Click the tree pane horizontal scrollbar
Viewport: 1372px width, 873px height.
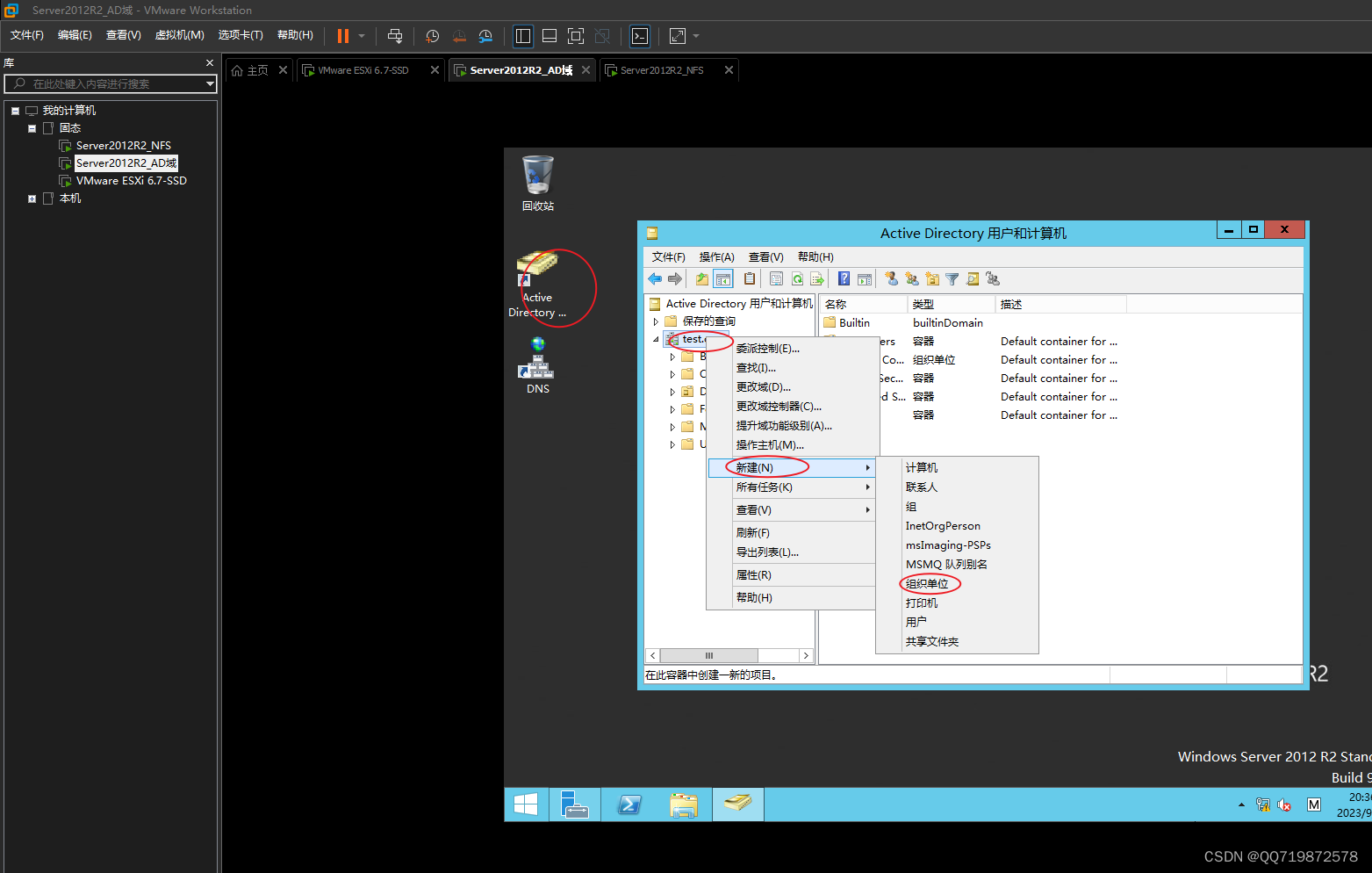coord(729,656)
